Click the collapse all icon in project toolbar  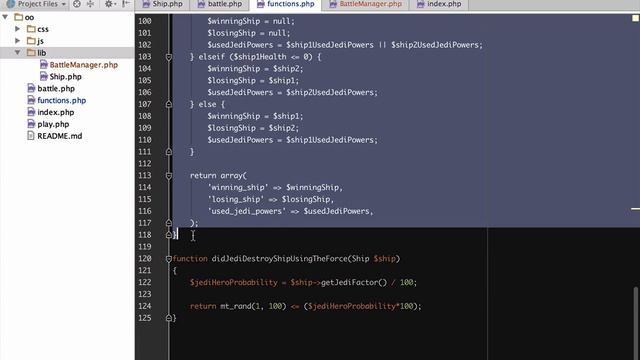click(x=90, y=4)
